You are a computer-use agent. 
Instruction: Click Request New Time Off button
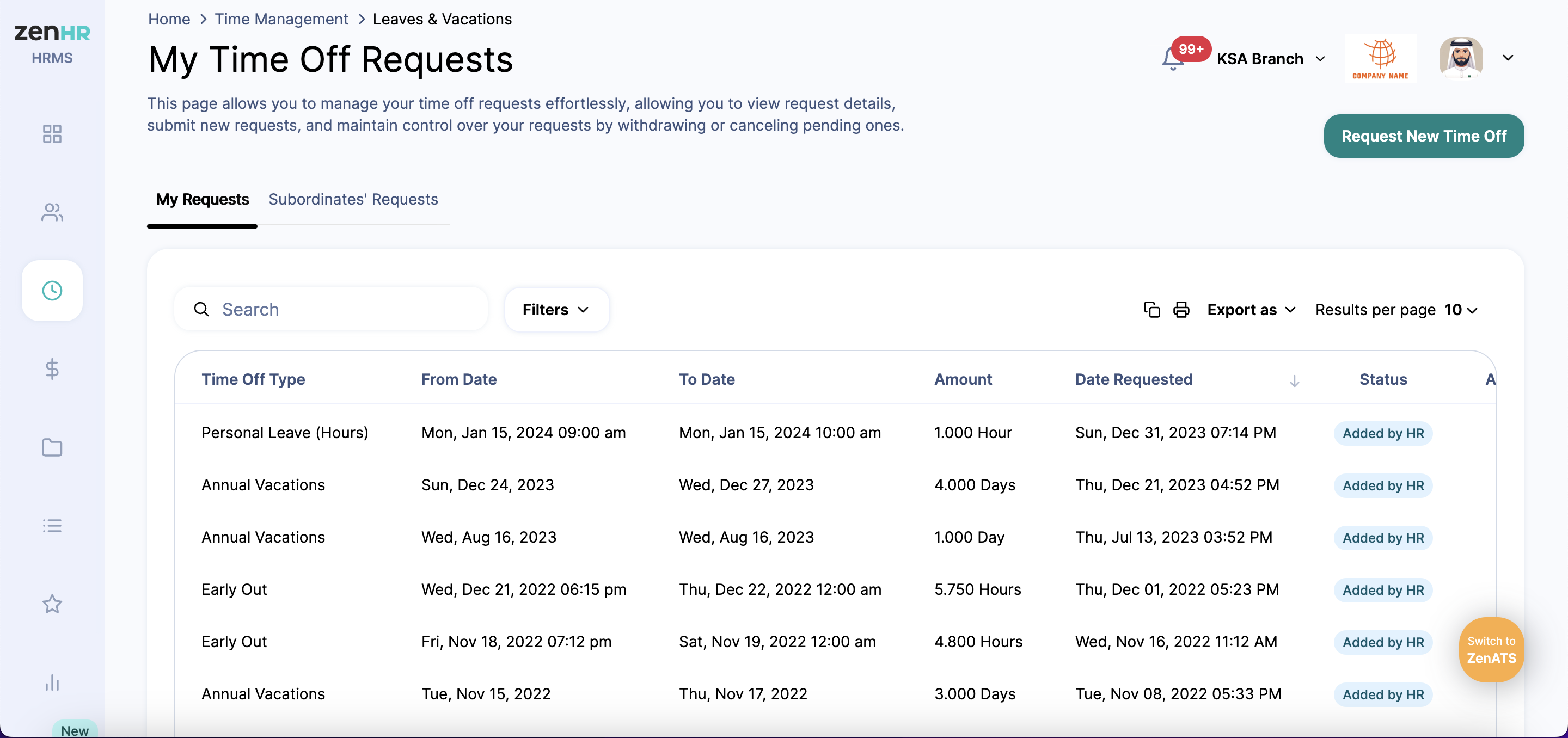(x=1424, y=136)
